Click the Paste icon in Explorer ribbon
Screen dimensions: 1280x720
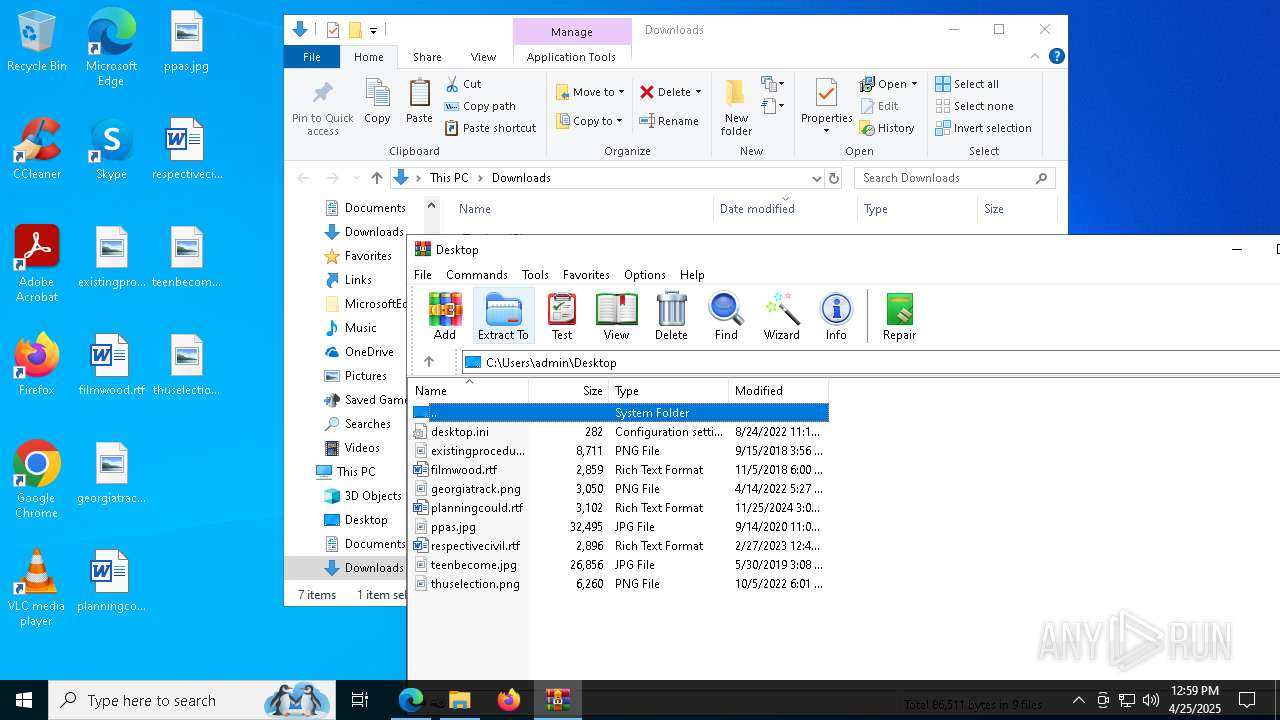tap(419, 102)
